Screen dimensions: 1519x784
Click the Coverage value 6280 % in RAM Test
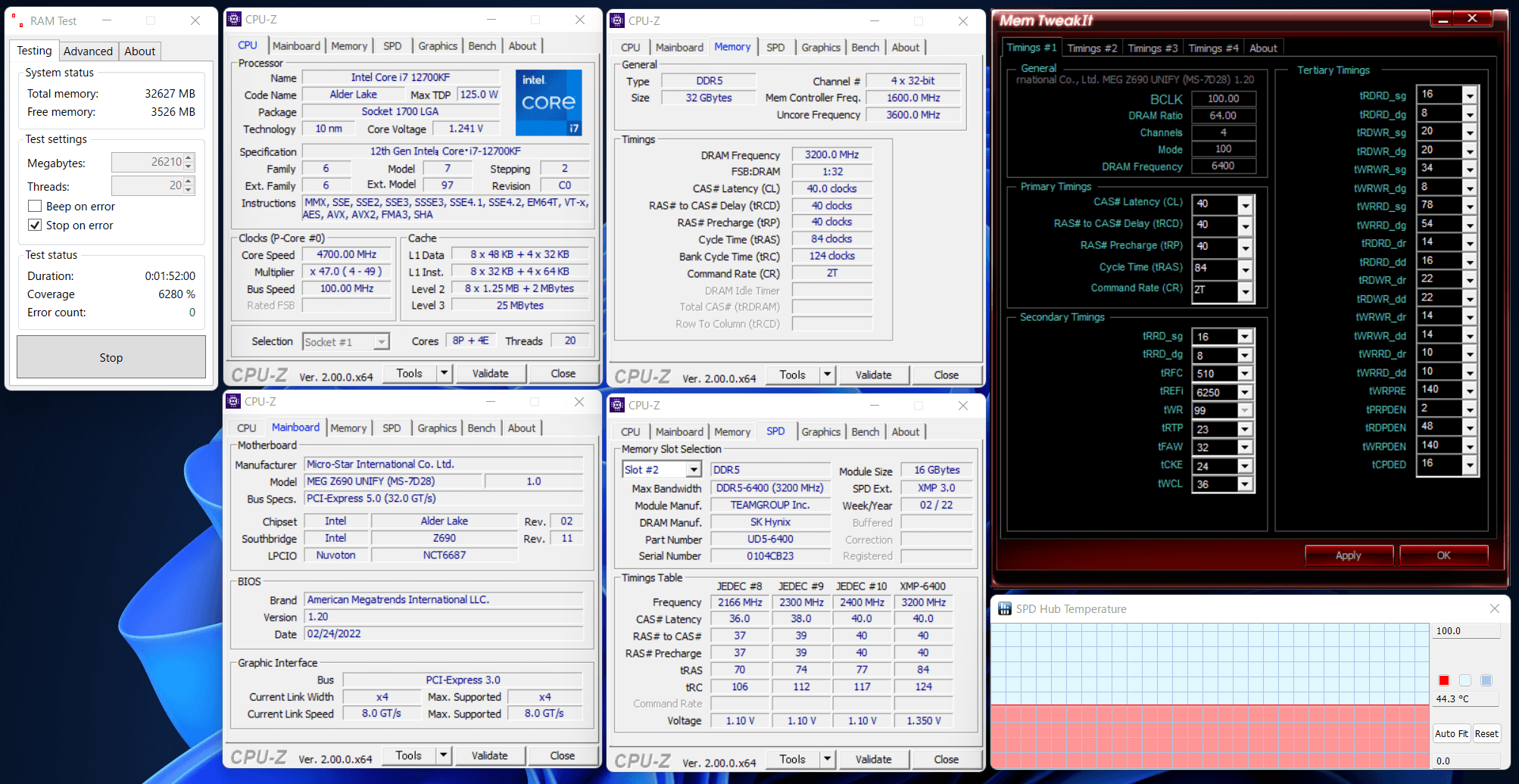pos(176,294)
